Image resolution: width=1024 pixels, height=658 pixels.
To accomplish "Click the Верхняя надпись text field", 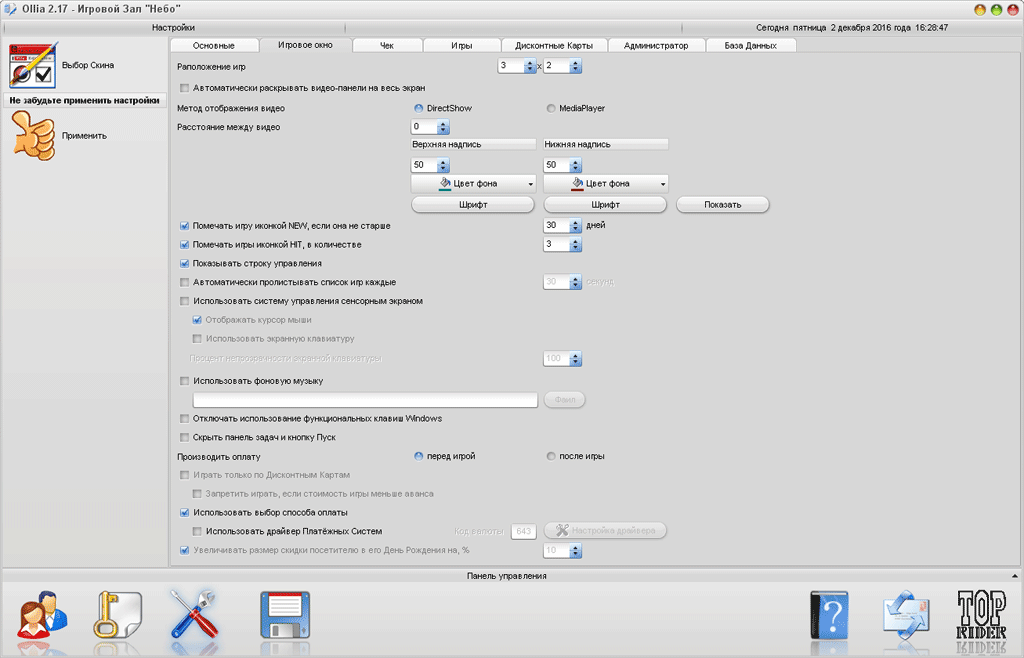I will (473, 144).
